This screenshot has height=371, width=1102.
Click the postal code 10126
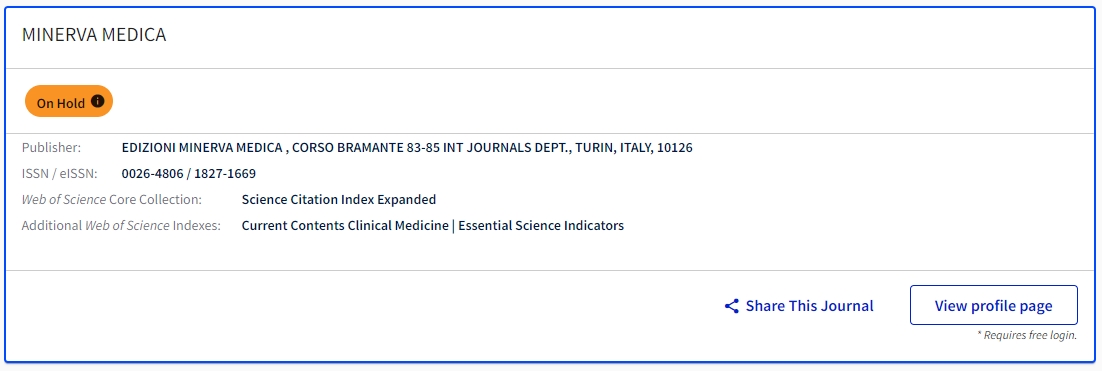point(675,148)
